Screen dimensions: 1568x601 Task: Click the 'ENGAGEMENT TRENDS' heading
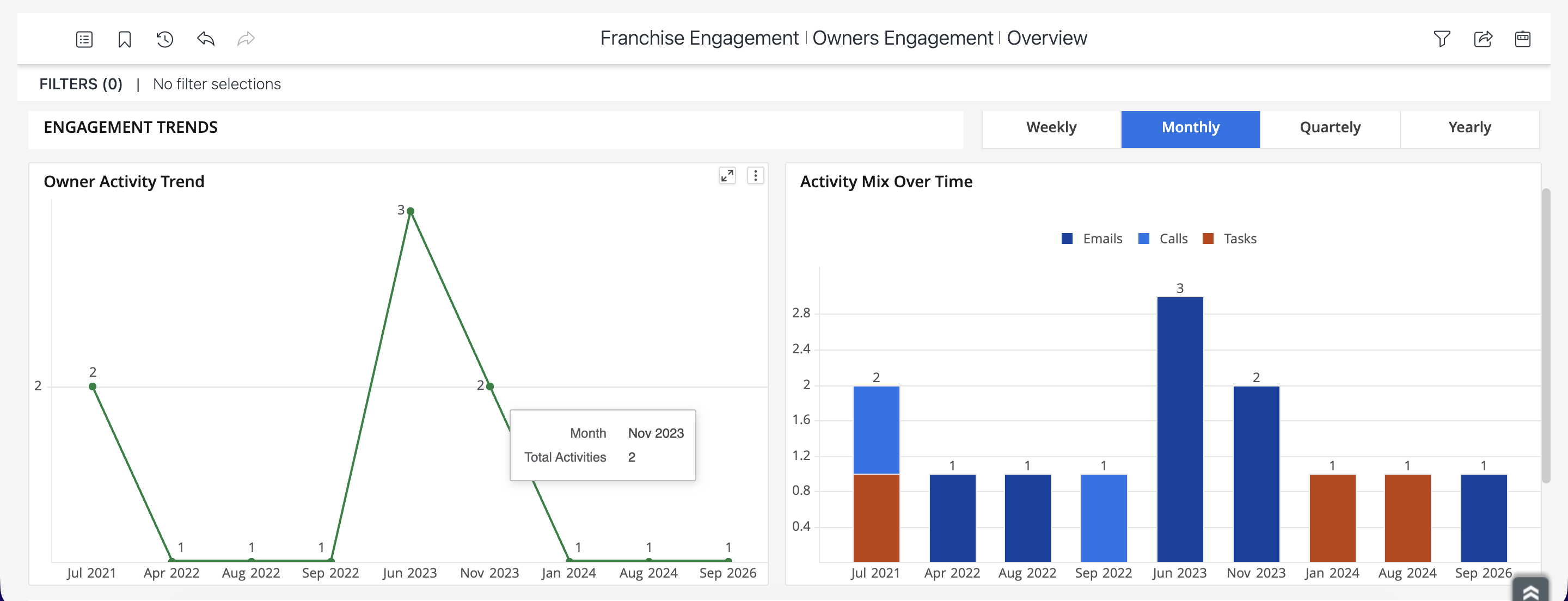coord(130,127)
